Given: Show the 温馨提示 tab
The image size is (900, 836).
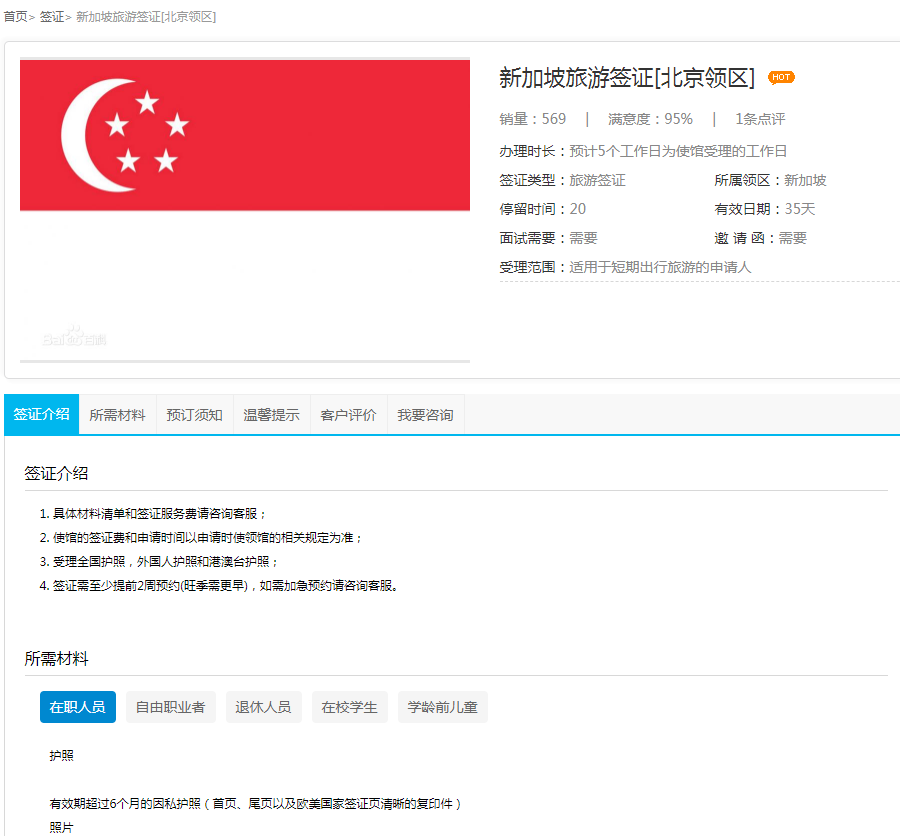Looking at the screenshot, I should coord(271,415).
